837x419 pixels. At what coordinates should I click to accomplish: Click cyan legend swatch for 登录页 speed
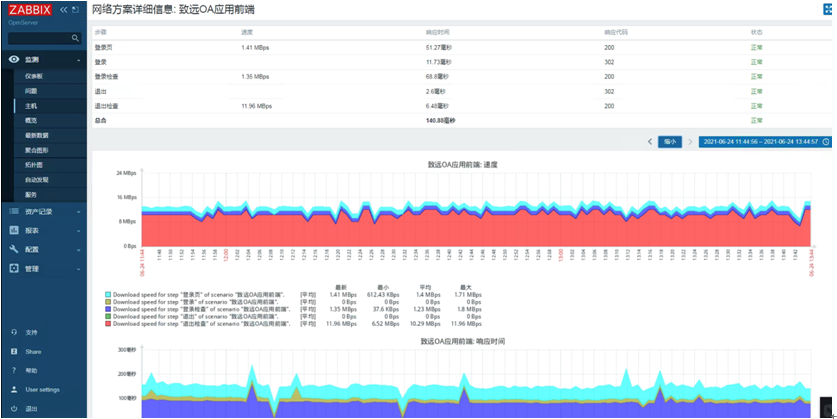(x=108, y=294)
